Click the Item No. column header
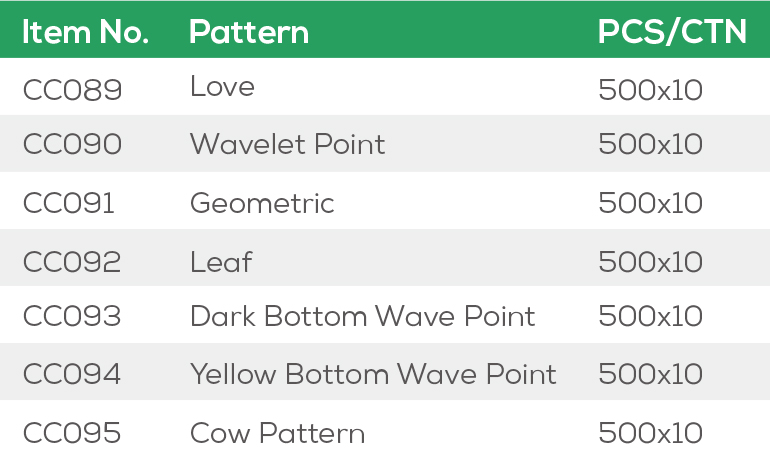This screenshot has height=457, width=770. coord(85,32)
